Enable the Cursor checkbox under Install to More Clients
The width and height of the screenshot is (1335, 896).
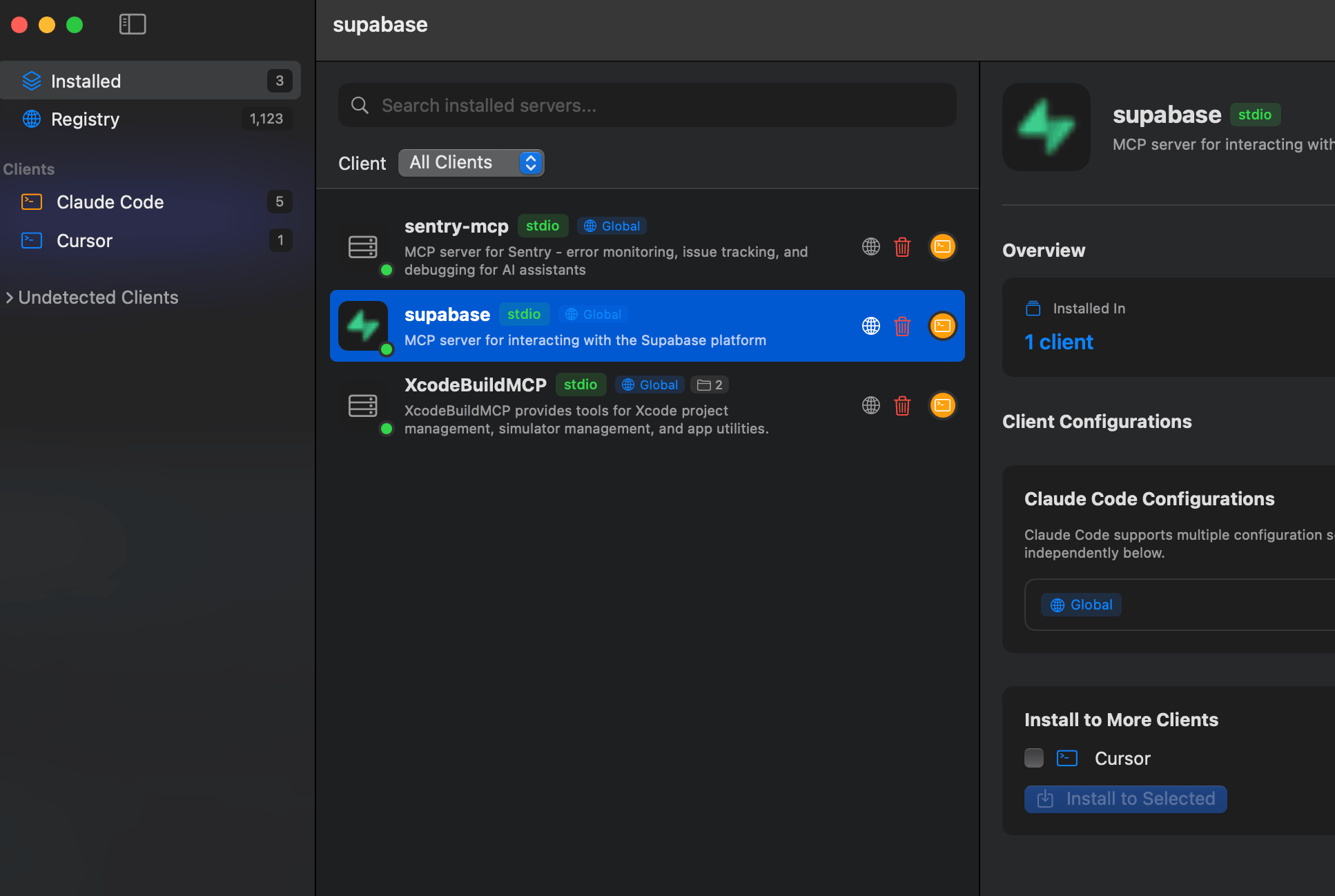click(1033, 758)
